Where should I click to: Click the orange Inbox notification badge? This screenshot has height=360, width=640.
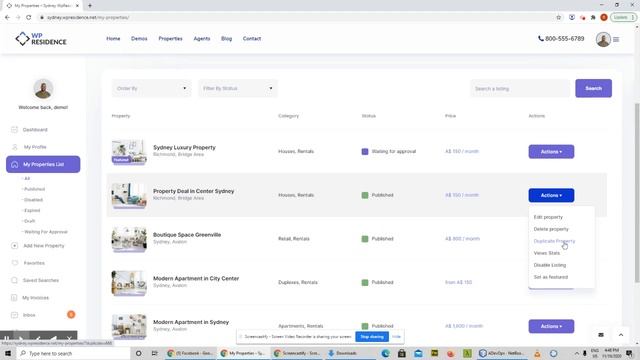71,315
